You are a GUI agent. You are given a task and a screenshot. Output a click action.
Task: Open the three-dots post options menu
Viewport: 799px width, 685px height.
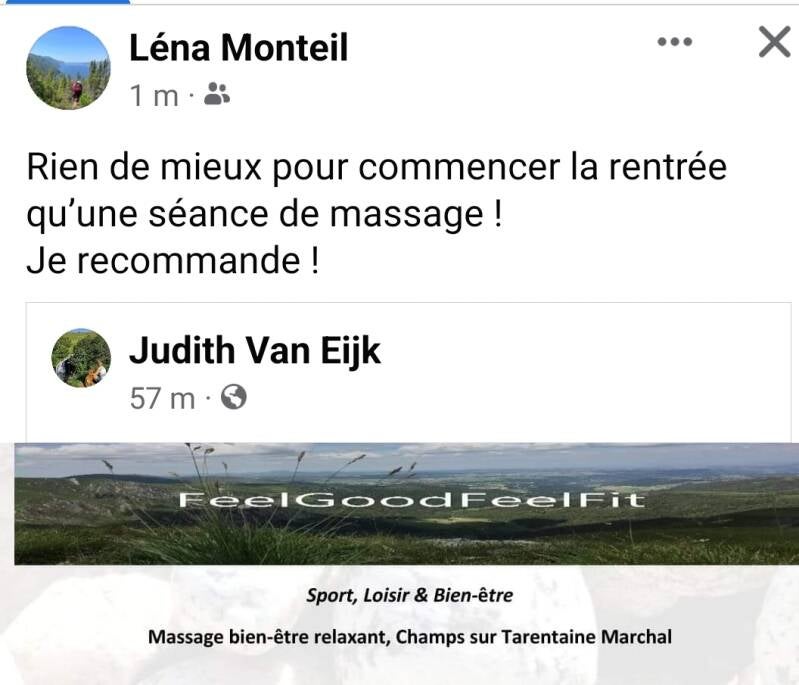tap(675, 42)
